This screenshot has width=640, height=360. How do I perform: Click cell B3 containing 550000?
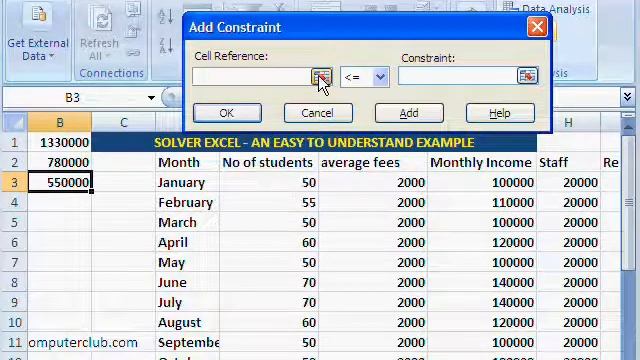tap(60, 182)
